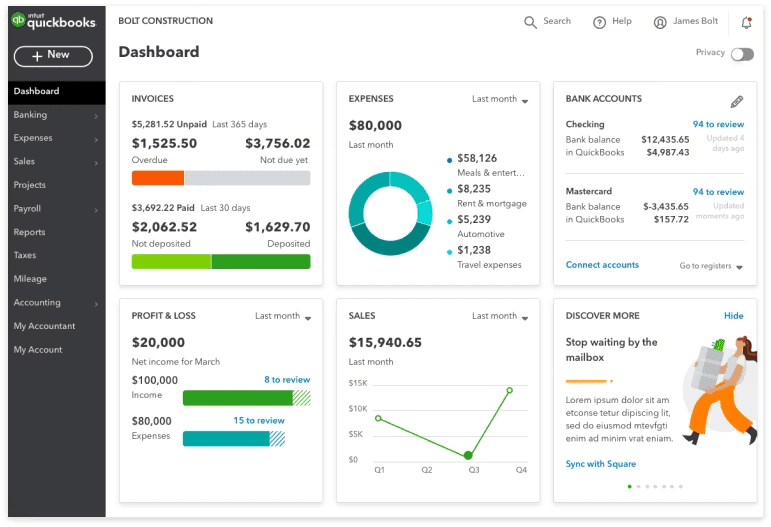Click the orange Overdue invoices bar

tap(158, 178)
